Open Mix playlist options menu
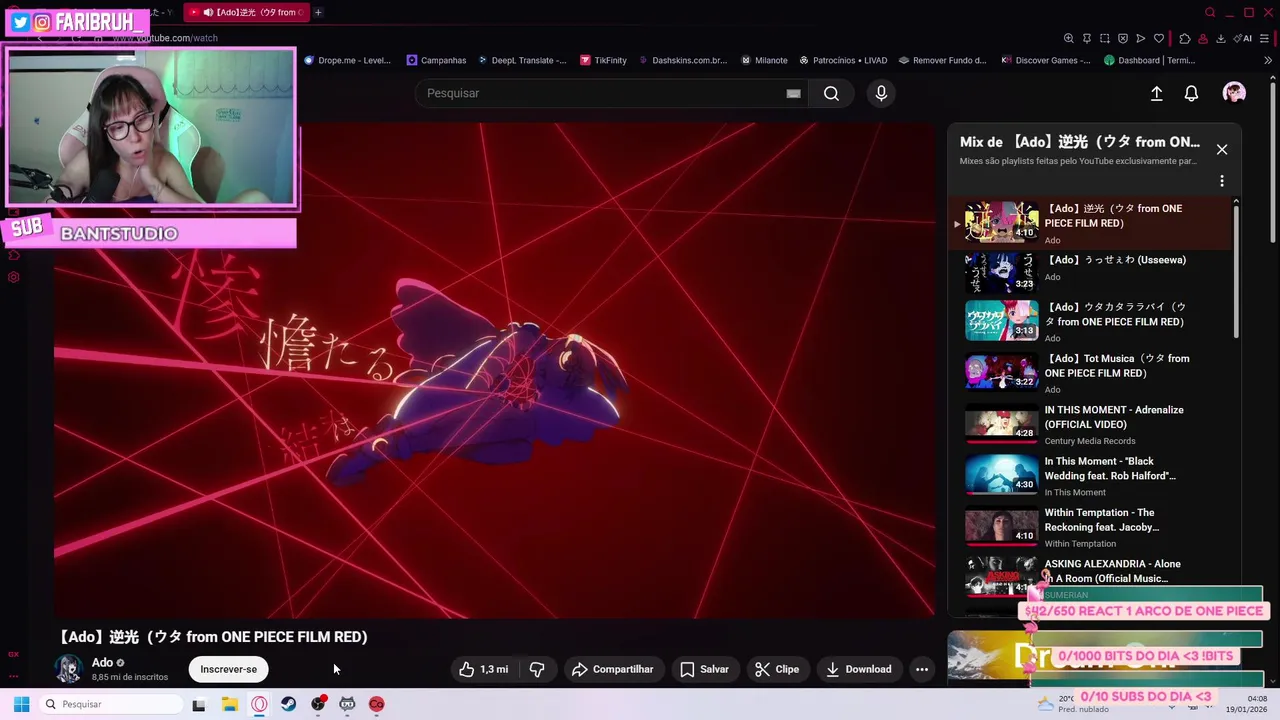1280x720 pixels. pyautogui.click(x=1221, y=181)
